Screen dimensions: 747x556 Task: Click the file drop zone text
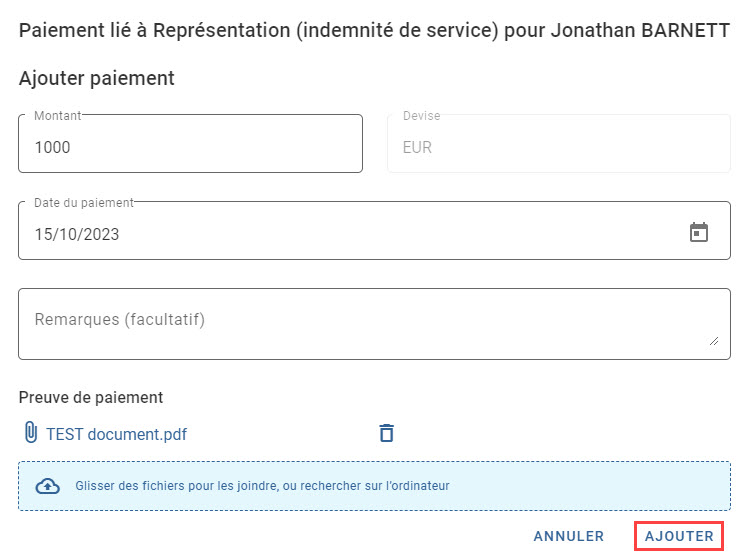click(x=262, y=486)
